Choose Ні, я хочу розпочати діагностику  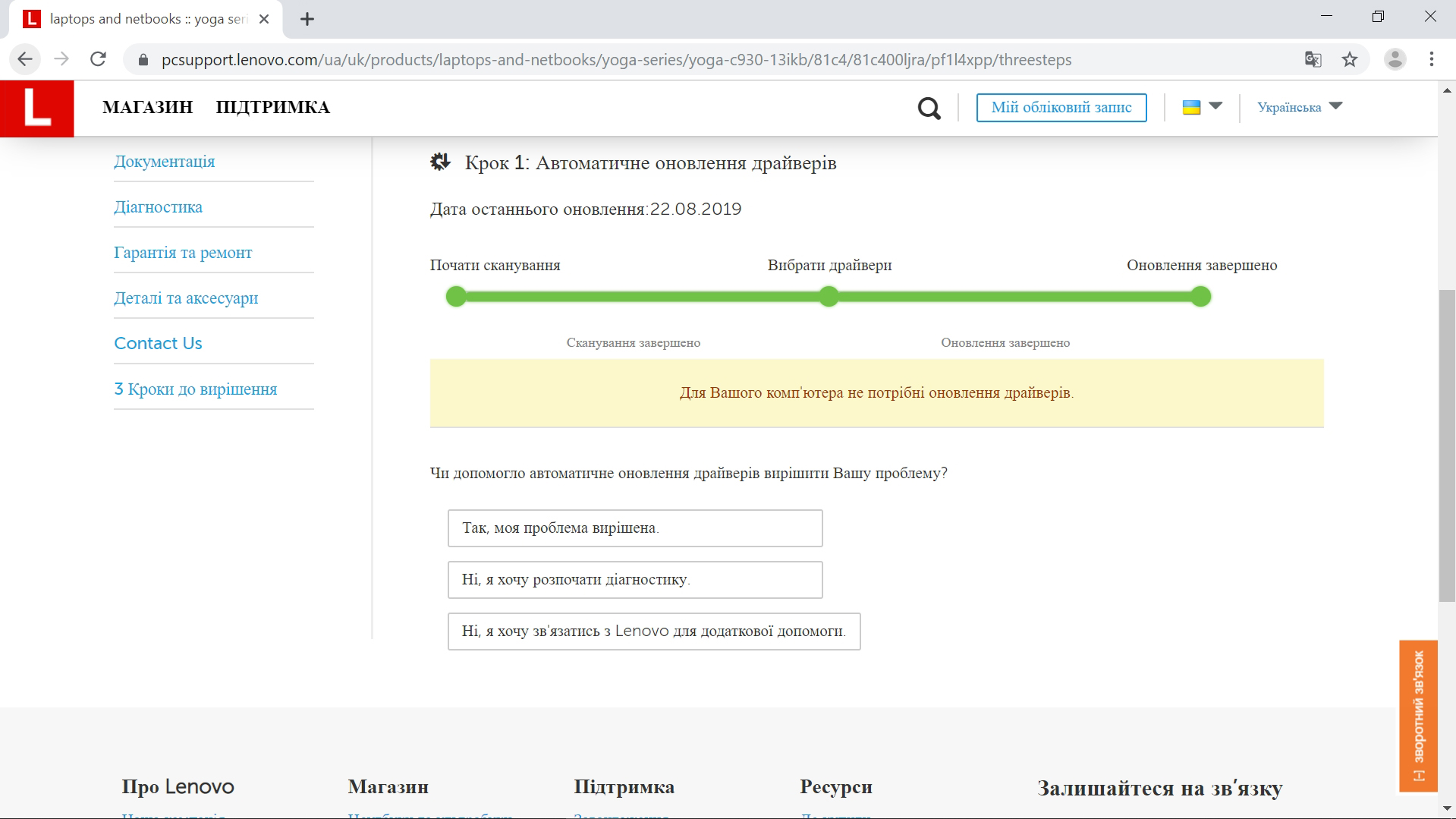point(635,580)
